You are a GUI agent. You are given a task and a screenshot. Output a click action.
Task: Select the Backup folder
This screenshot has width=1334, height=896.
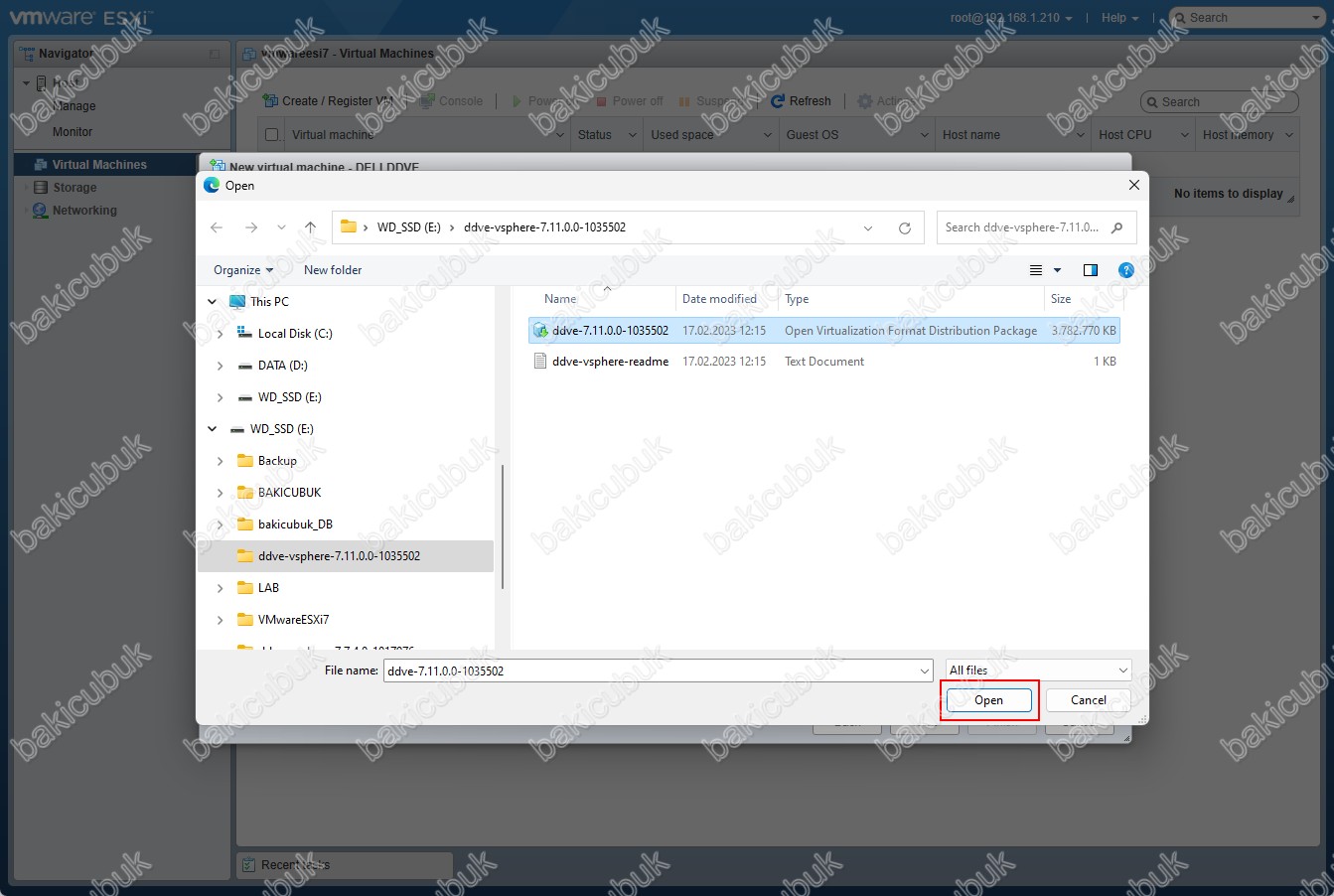(x=277, y=461)
